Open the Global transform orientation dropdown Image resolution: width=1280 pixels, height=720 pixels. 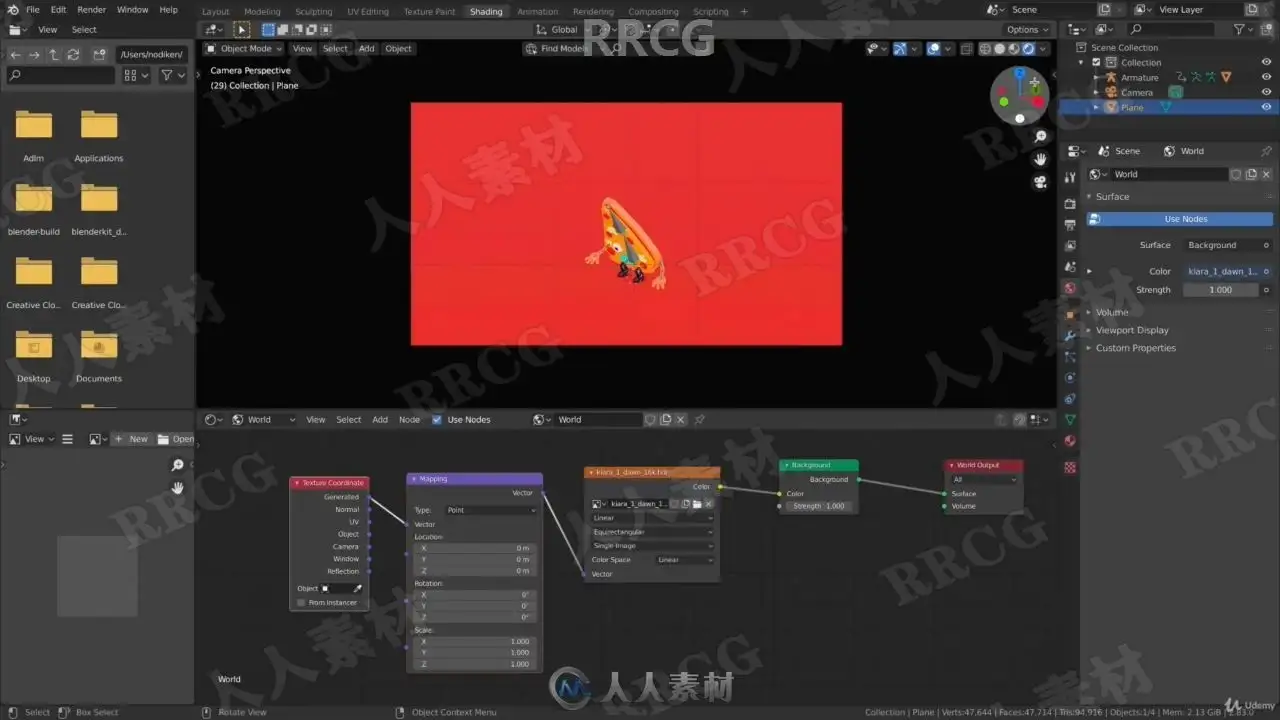(x=563, y=29)
